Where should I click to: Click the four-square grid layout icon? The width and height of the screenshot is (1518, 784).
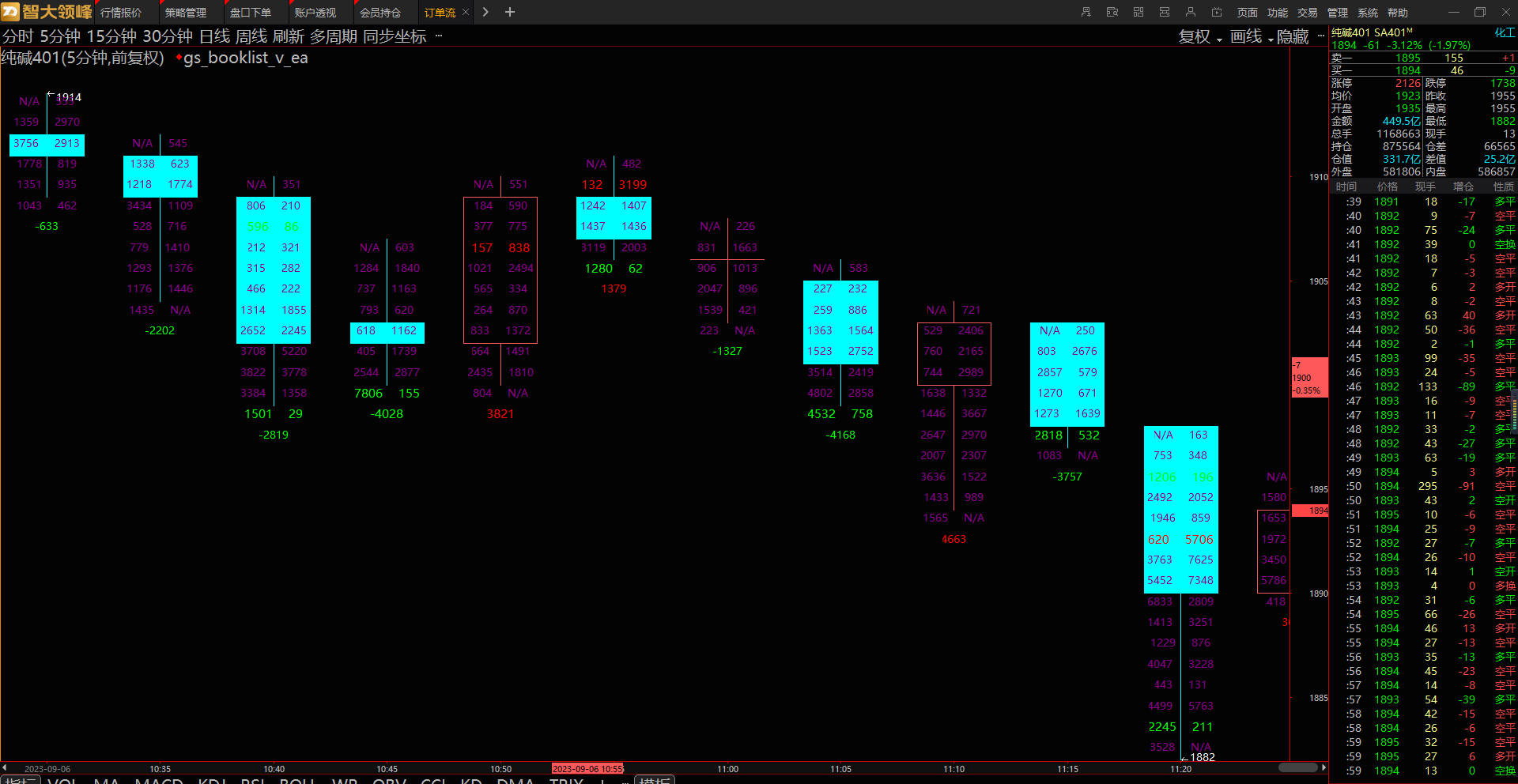point(1138,12)
